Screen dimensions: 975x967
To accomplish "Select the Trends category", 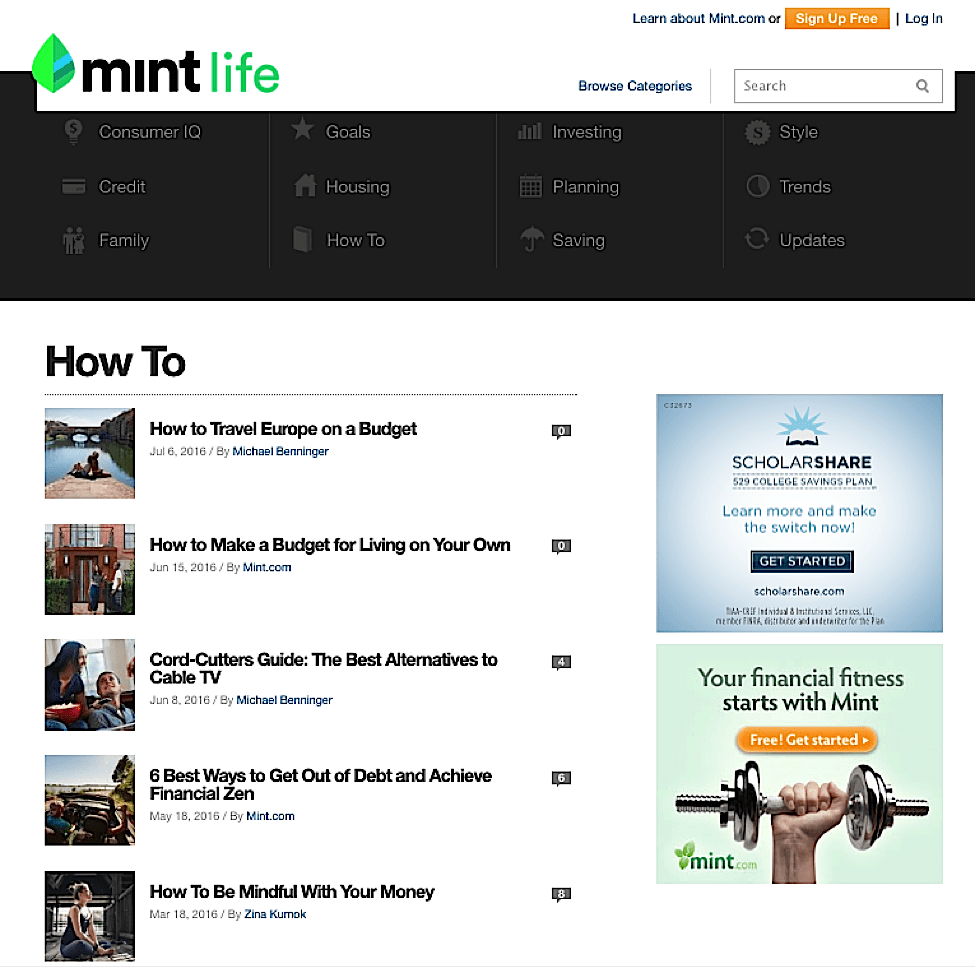I will click(x=804, y=187).
